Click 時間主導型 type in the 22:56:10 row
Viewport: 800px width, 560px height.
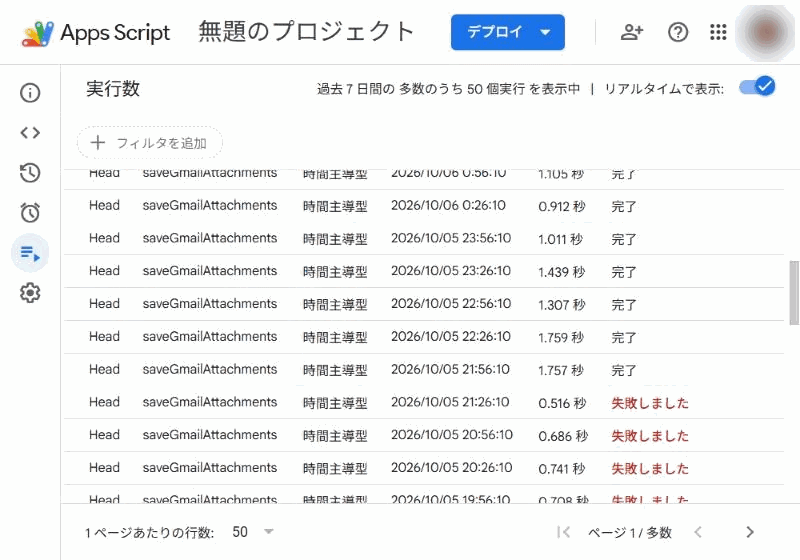(335, 304)
